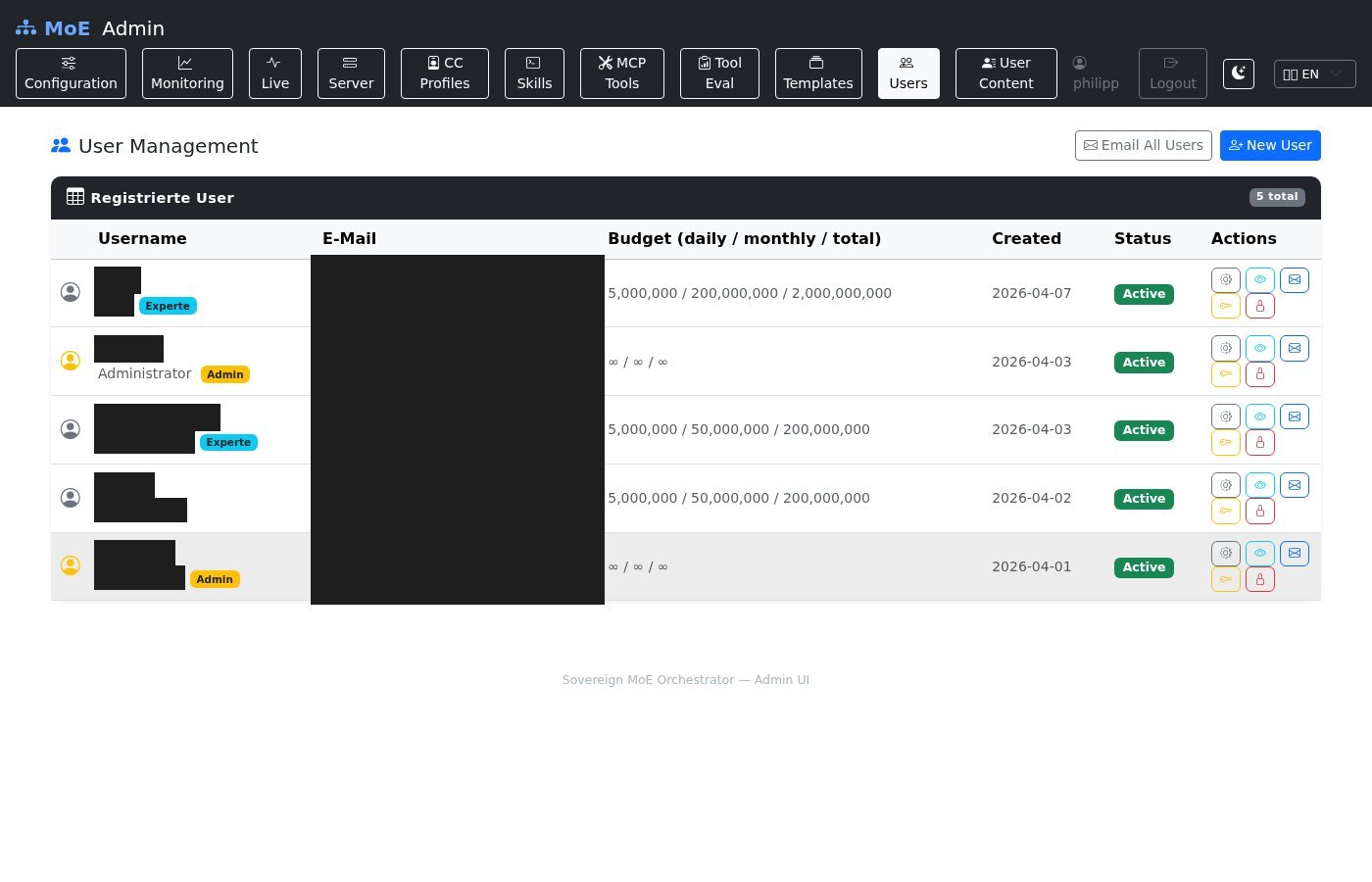The image size is (1372, 882).
Task: Open settings gear in the 2026-04-01 row
Action: coord(1225,554)
